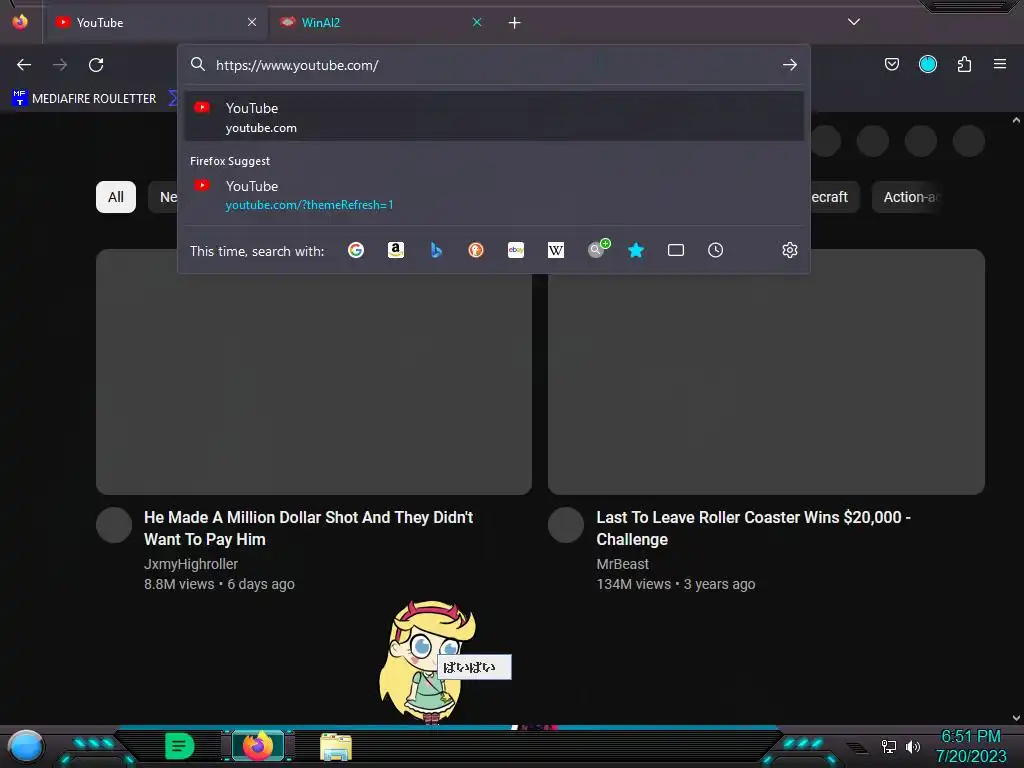The width and height of the screenshot is (1024, 768).
Task: Visit MrBeast channel name
Action: [x=622, y=564]
